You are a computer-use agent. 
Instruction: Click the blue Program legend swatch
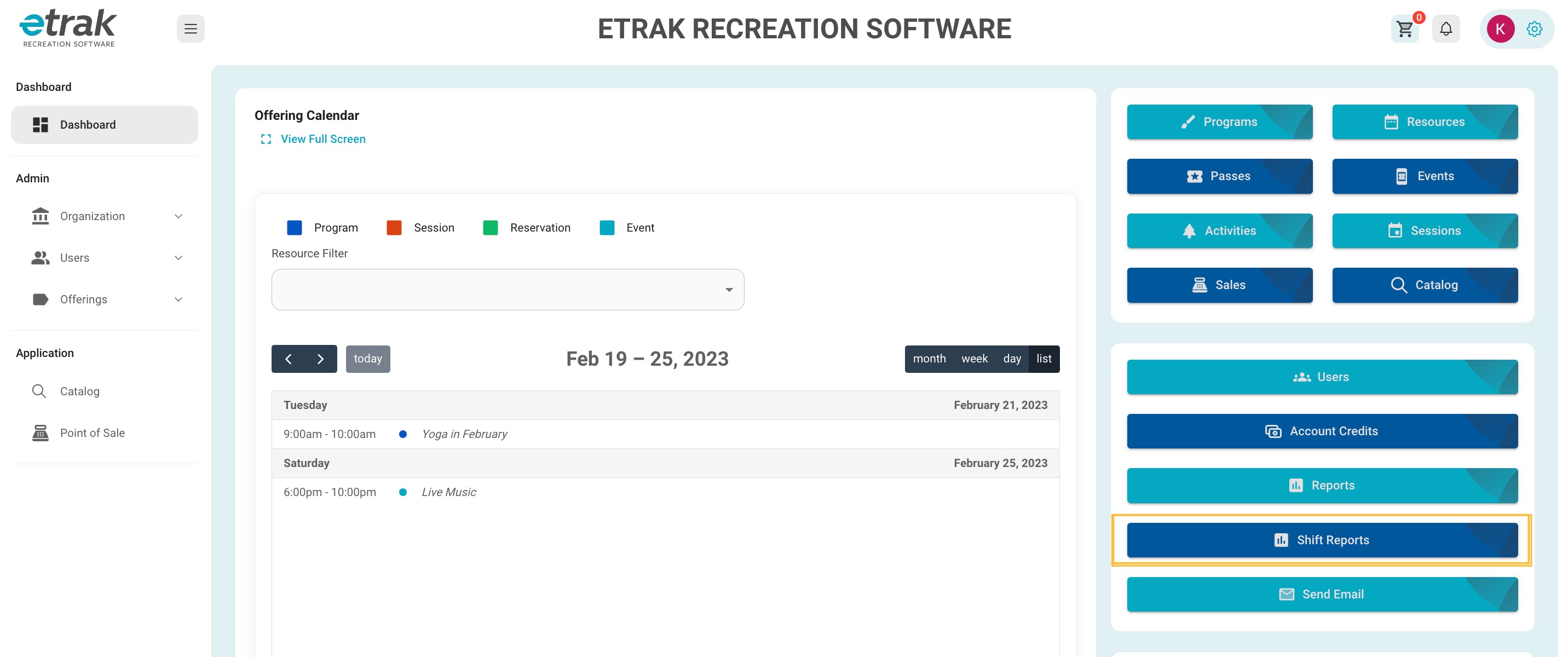coord(295,228)
